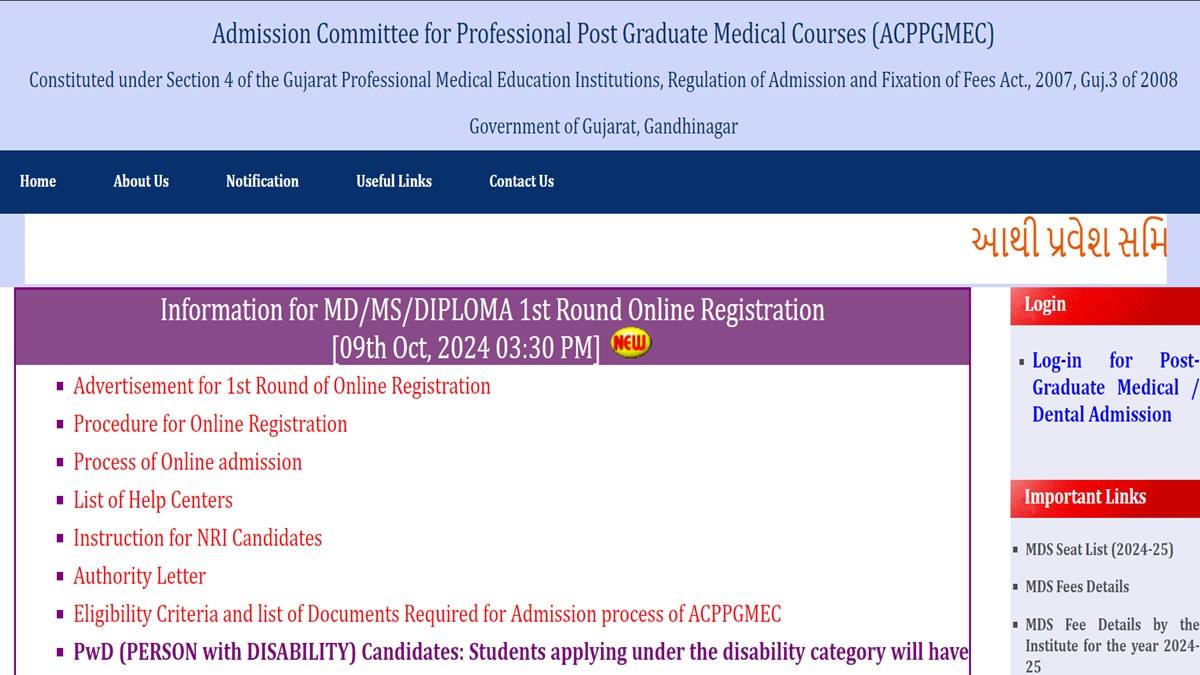The width and height of the screenshot is (1200, 675).
Task: Open the Notification menu
Action: coord(262,181)
